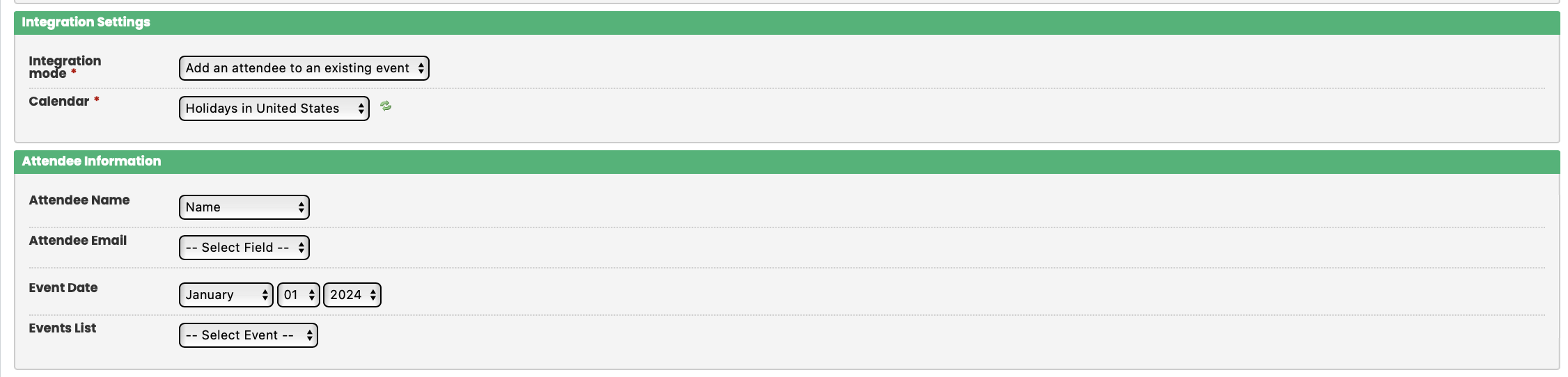Expand the Select Event dropdown

[x=248, y=335]
